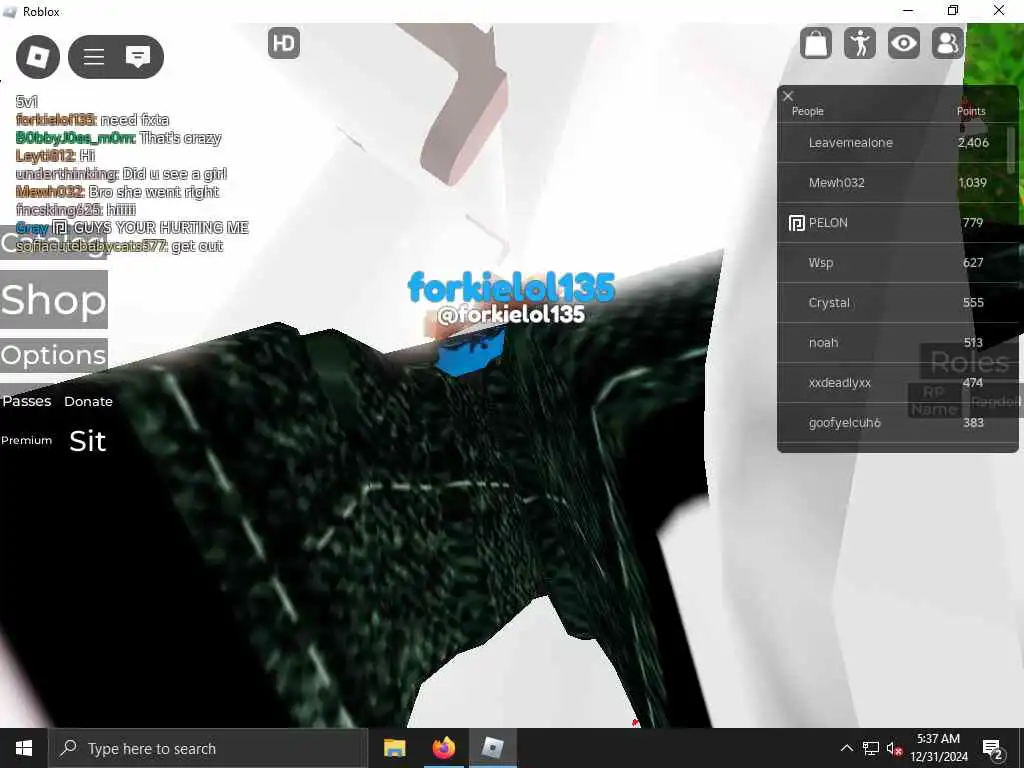
Task: Close the People leaderboard panel
Action: tap(788, 96)
